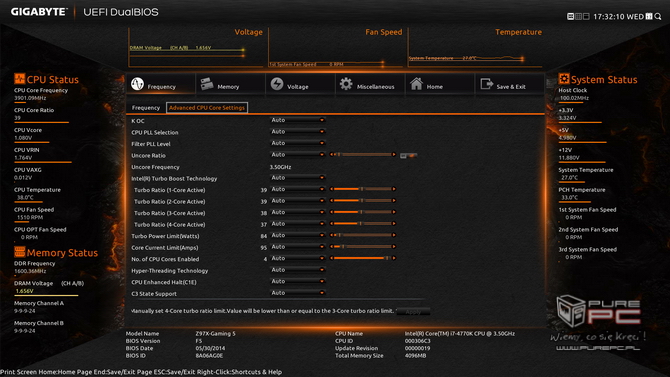
Task: Go to Home section with house icon
Action: pyautogui.click(x=440, y=84)
